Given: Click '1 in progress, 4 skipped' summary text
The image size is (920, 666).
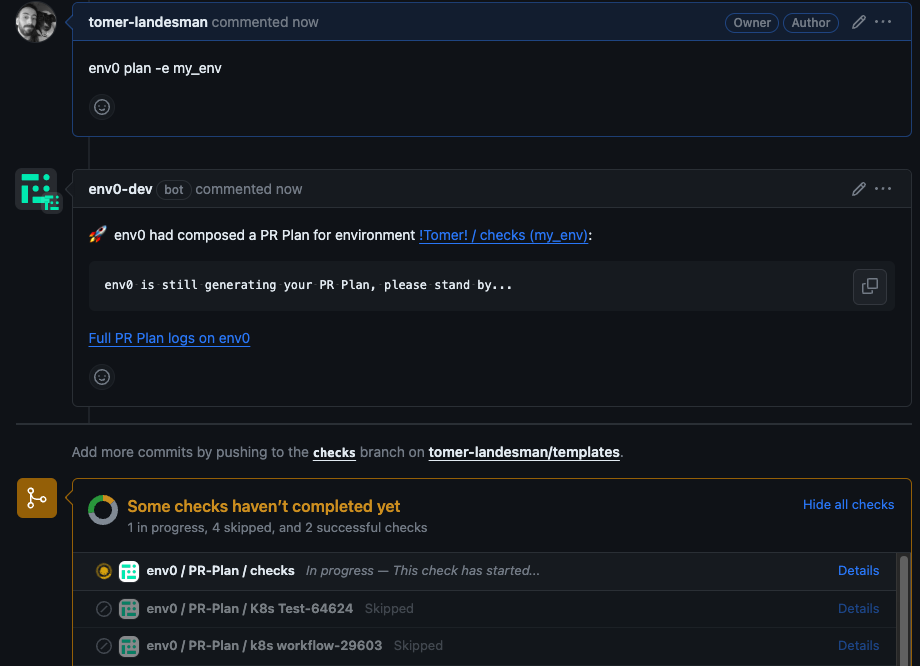Looking at the screenshot, I should click(x=277, y=528).
